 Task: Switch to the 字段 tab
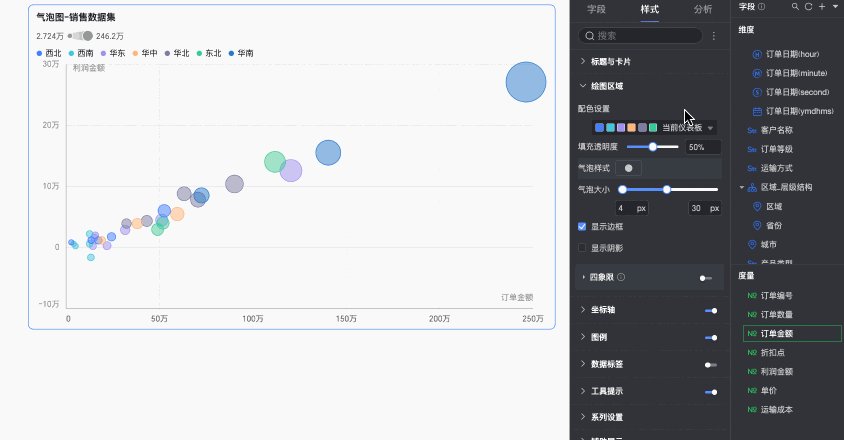(x=596, y=9)
